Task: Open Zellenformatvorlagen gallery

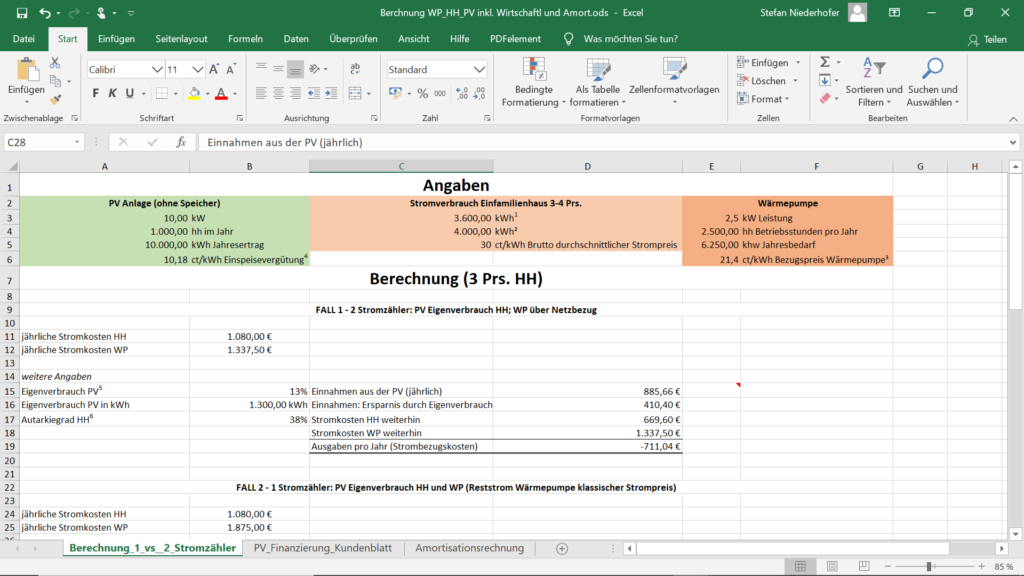Action: (x=674, y=82)
